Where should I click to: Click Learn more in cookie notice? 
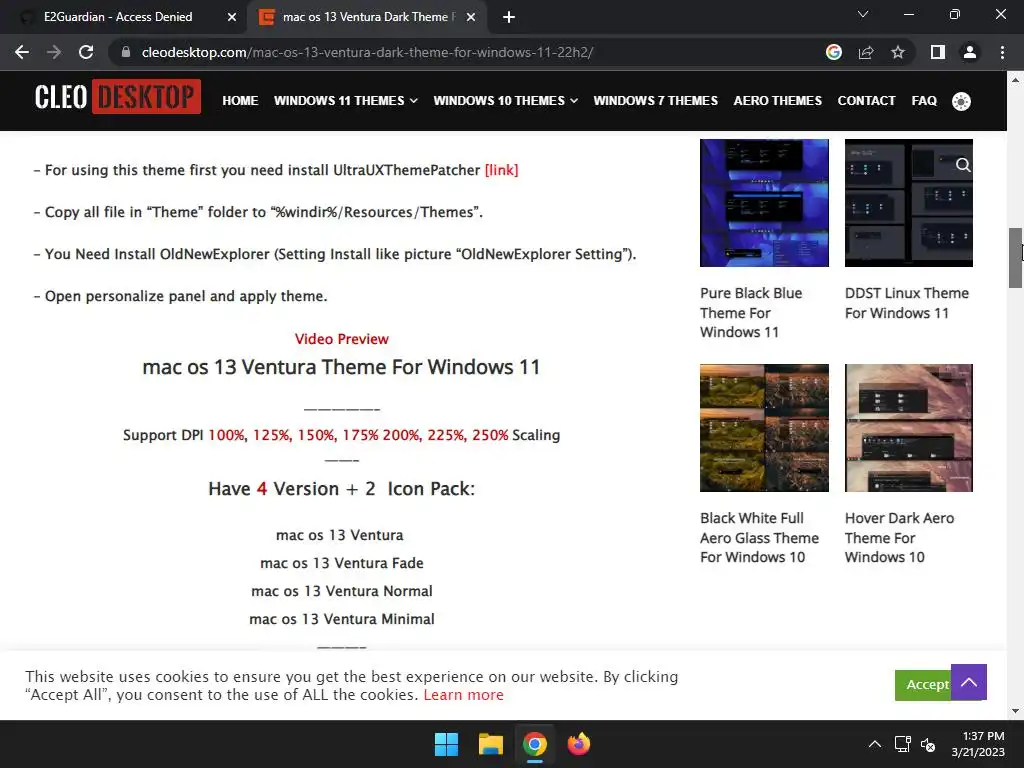[463, 695]
